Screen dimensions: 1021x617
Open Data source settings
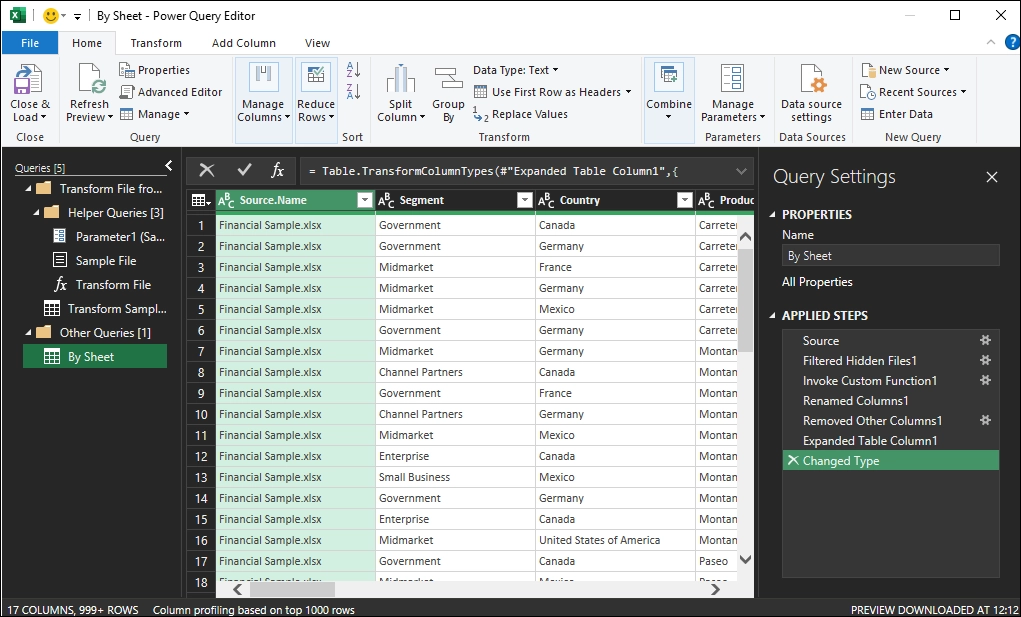pos(811,80)
